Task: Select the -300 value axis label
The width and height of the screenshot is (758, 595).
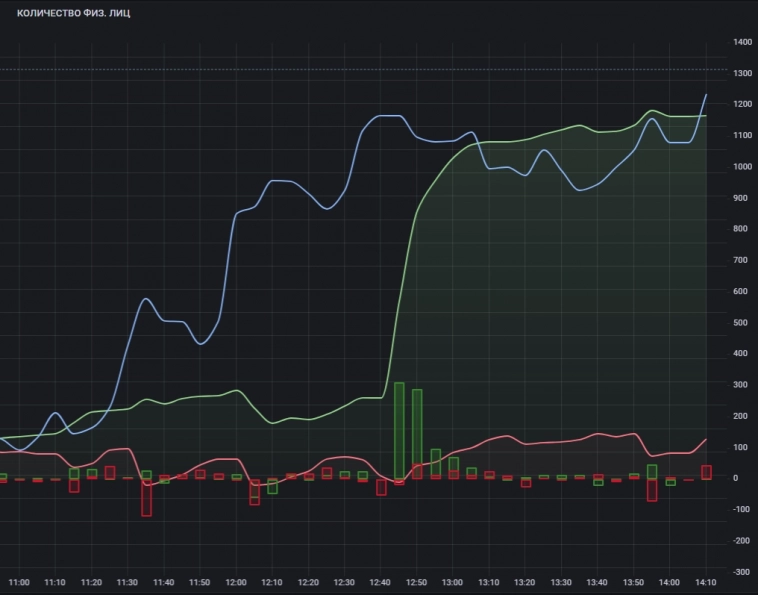Action: 742,571
